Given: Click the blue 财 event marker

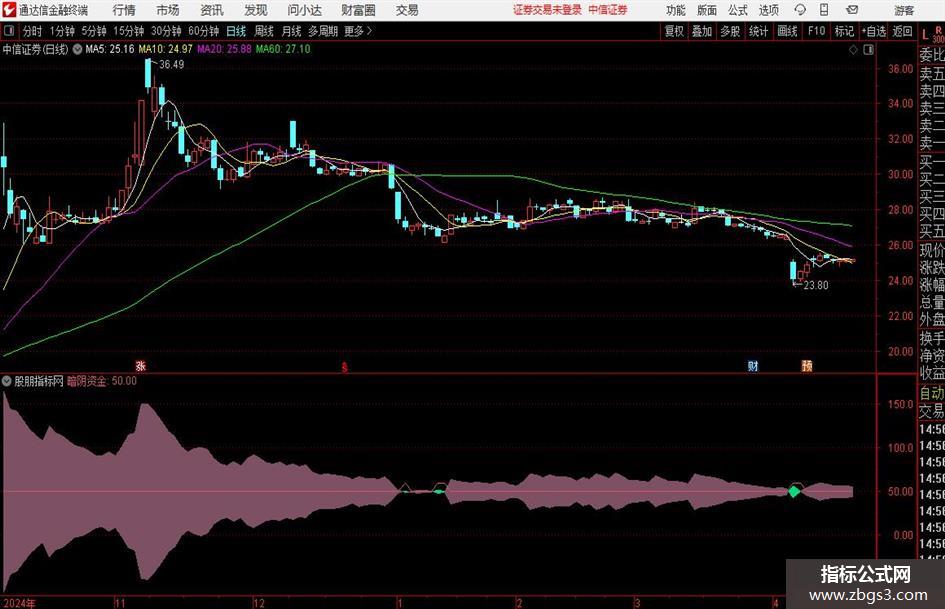Looking at the screenshot, I should pyautogui.click(x=753, y=365).
